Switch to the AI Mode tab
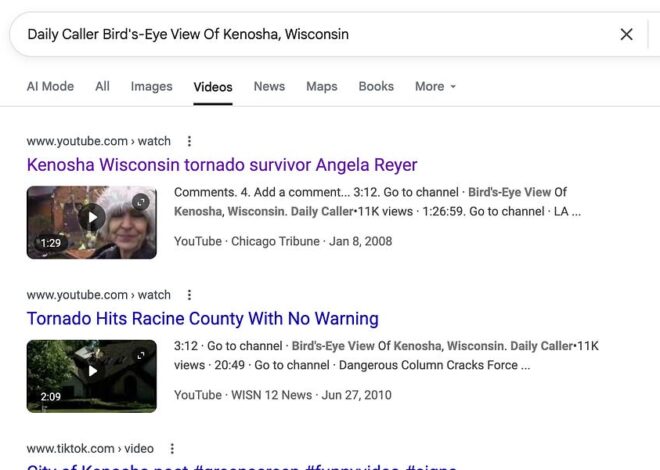Screen dimensions: 660x470 tap(50, 86)
